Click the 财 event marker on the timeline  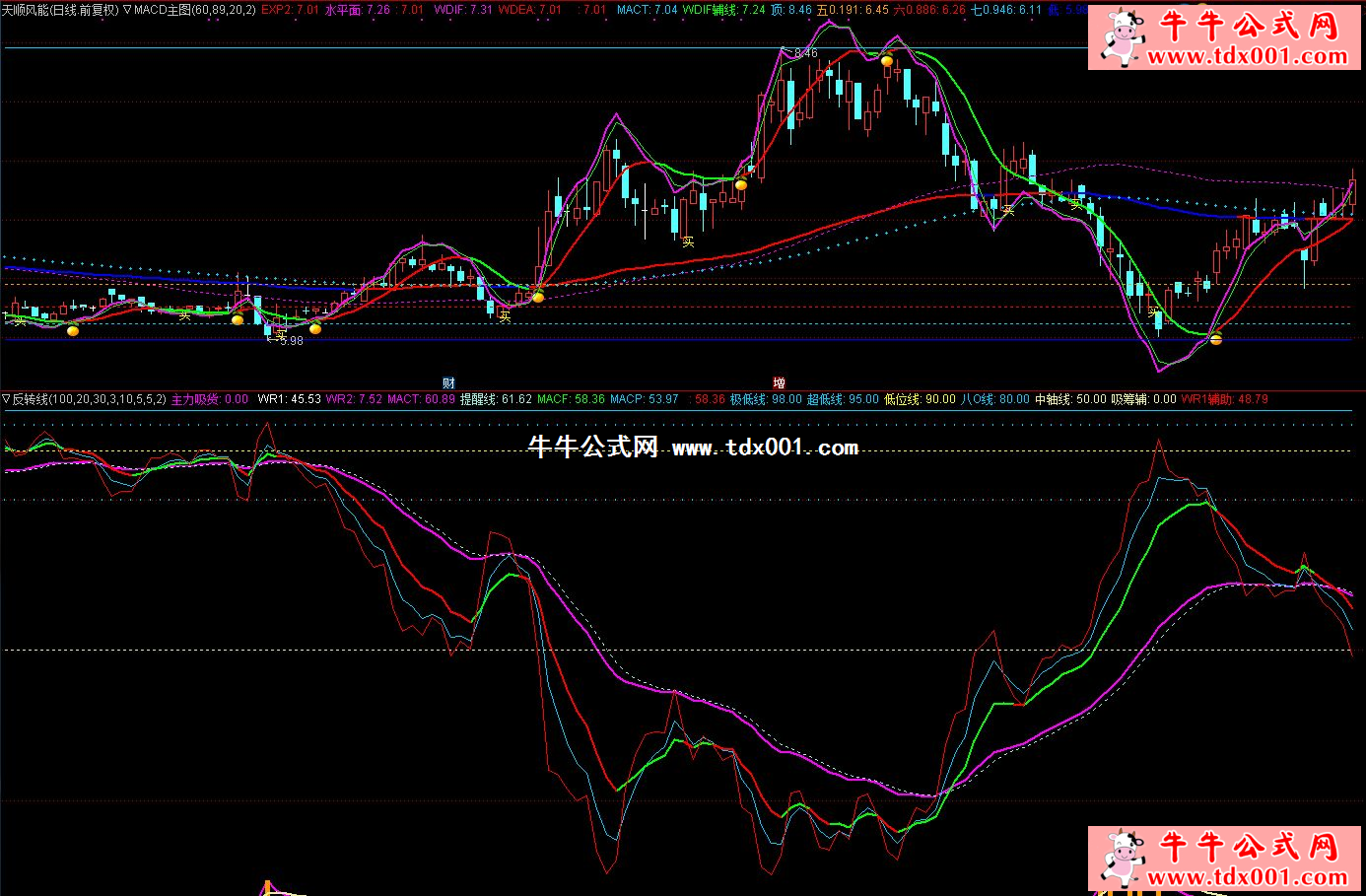tap(448, 383)
